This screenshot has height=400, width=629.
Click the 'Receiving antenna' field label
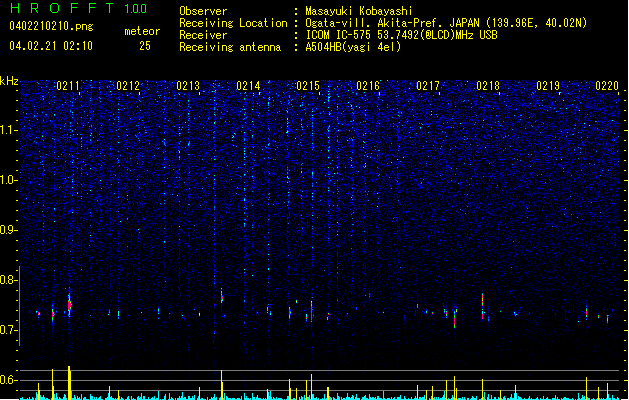[x=230, y=47]
